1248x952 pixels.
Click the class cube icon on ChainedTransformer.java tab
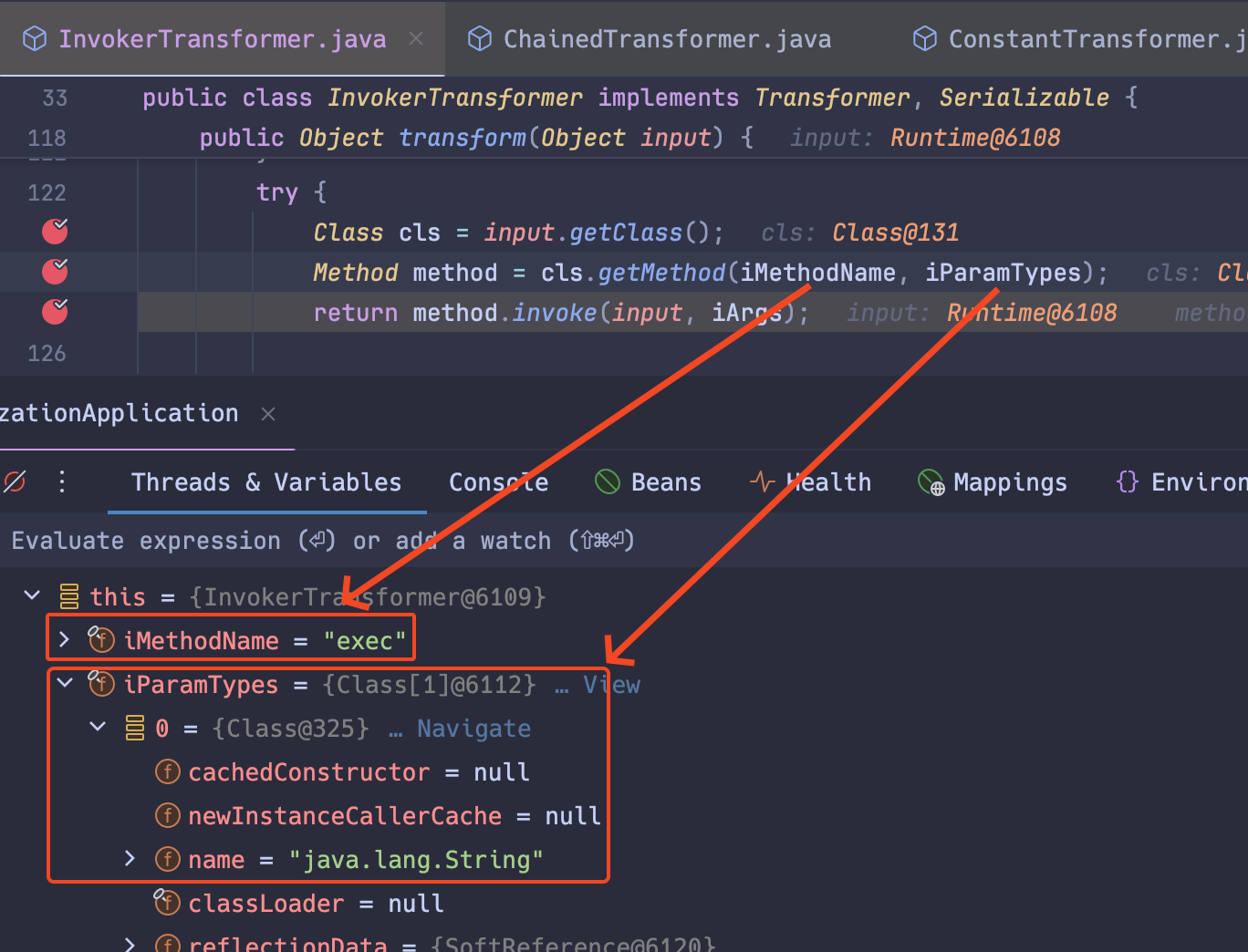[x=479, y=37]
